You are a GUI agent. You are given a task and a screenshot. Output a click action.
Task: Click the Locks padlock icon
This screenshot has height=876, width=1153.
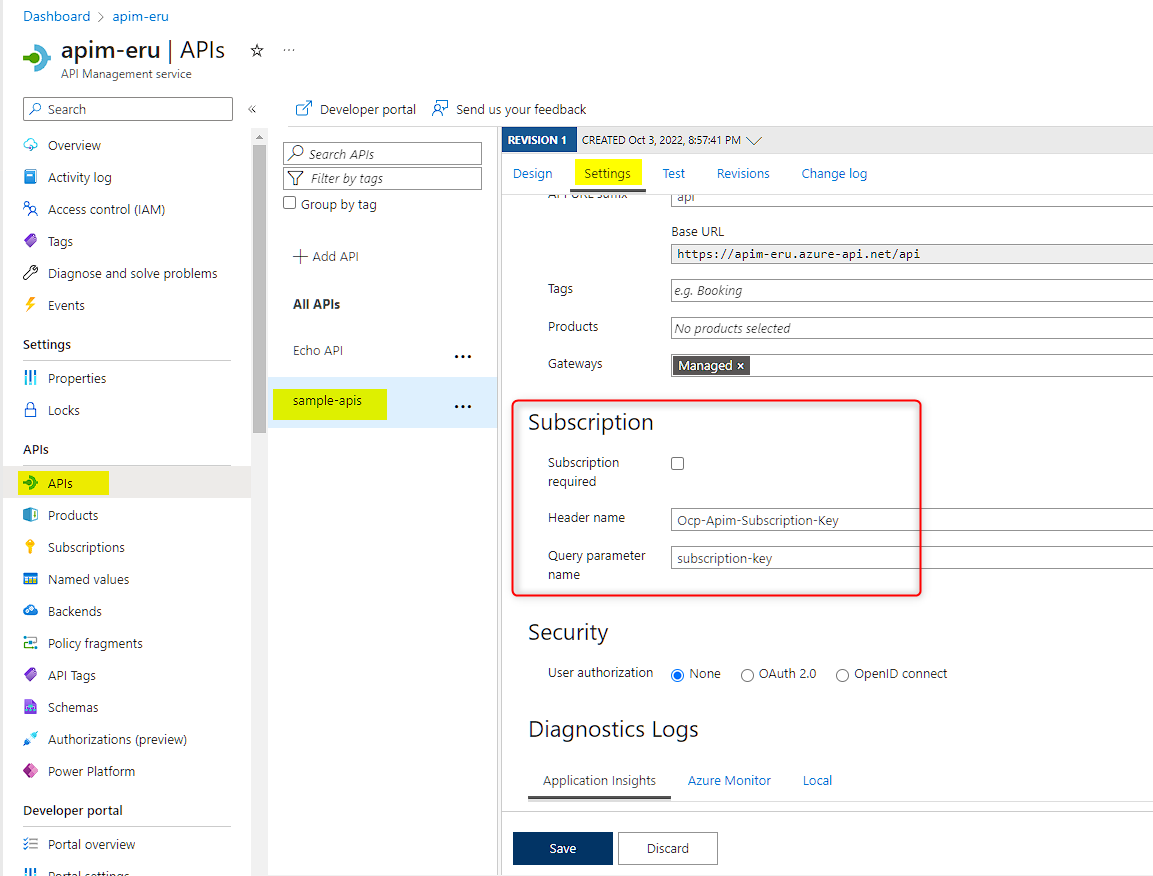pyautogui.click(x=30, y=410)
